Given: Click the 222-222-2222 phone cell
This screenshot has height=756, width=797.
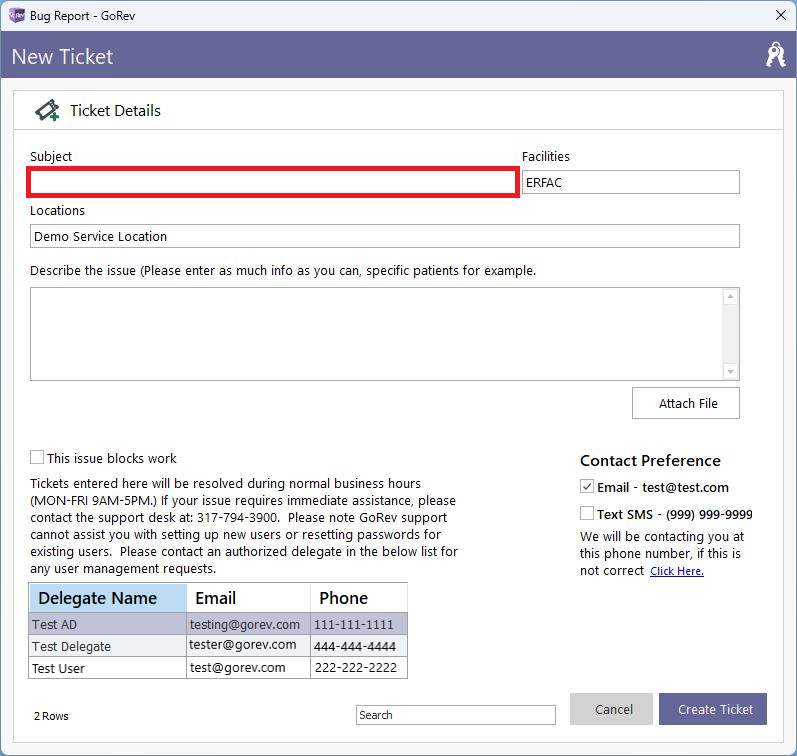Looking at the screenshot, I should (x=359, y=668).
